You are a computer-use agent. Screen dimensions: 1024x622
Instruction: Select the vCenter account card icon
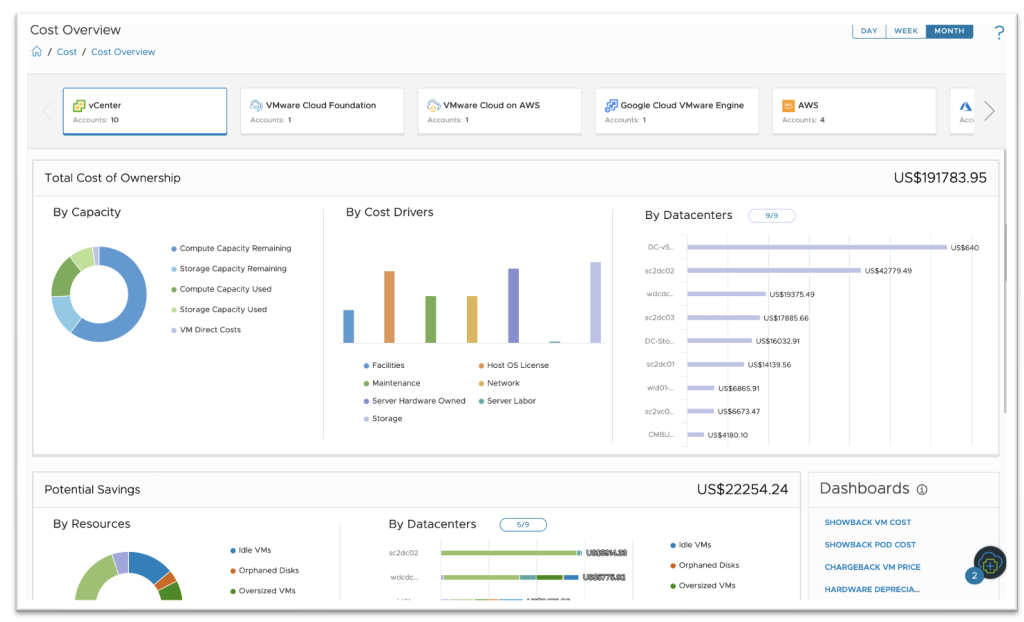[x=78, y=105]
